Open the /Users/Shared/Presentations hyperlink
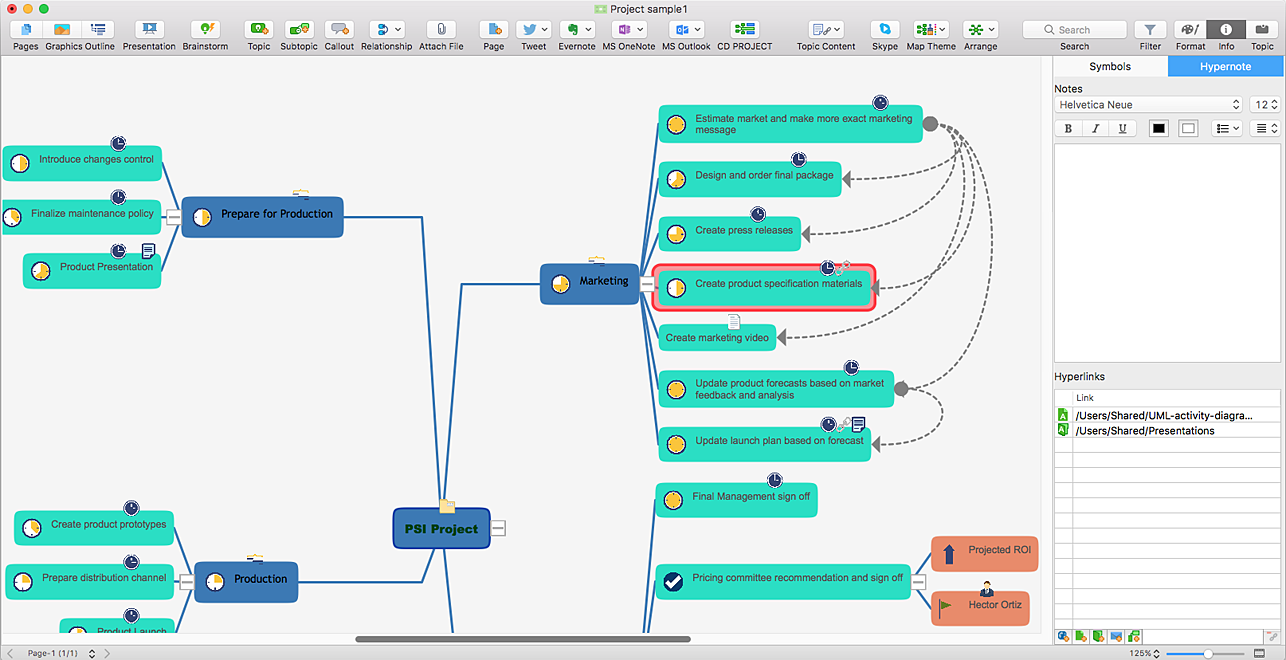 click(x=1145, y=431)
